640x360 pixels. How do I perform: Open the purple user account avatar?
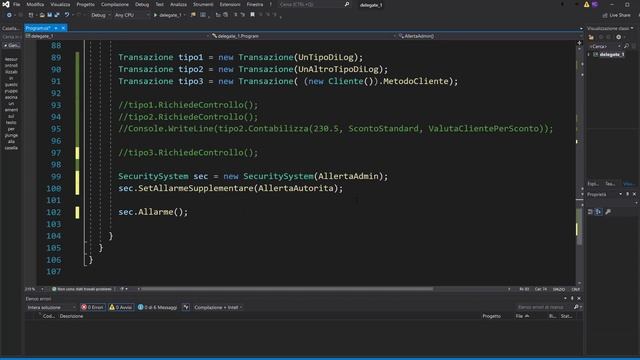(x=595, y=4)
